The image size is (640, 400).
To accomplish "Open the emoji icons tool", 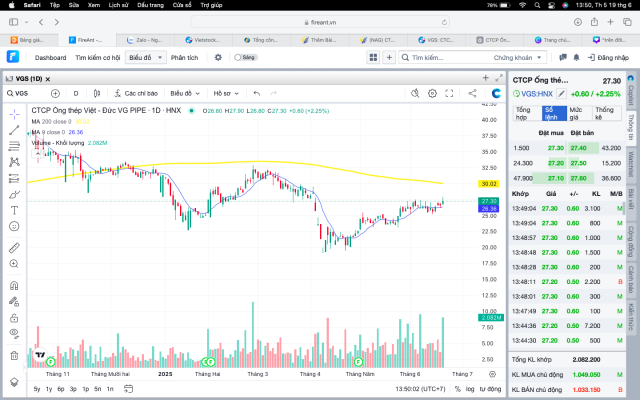I will coord(14,226).
